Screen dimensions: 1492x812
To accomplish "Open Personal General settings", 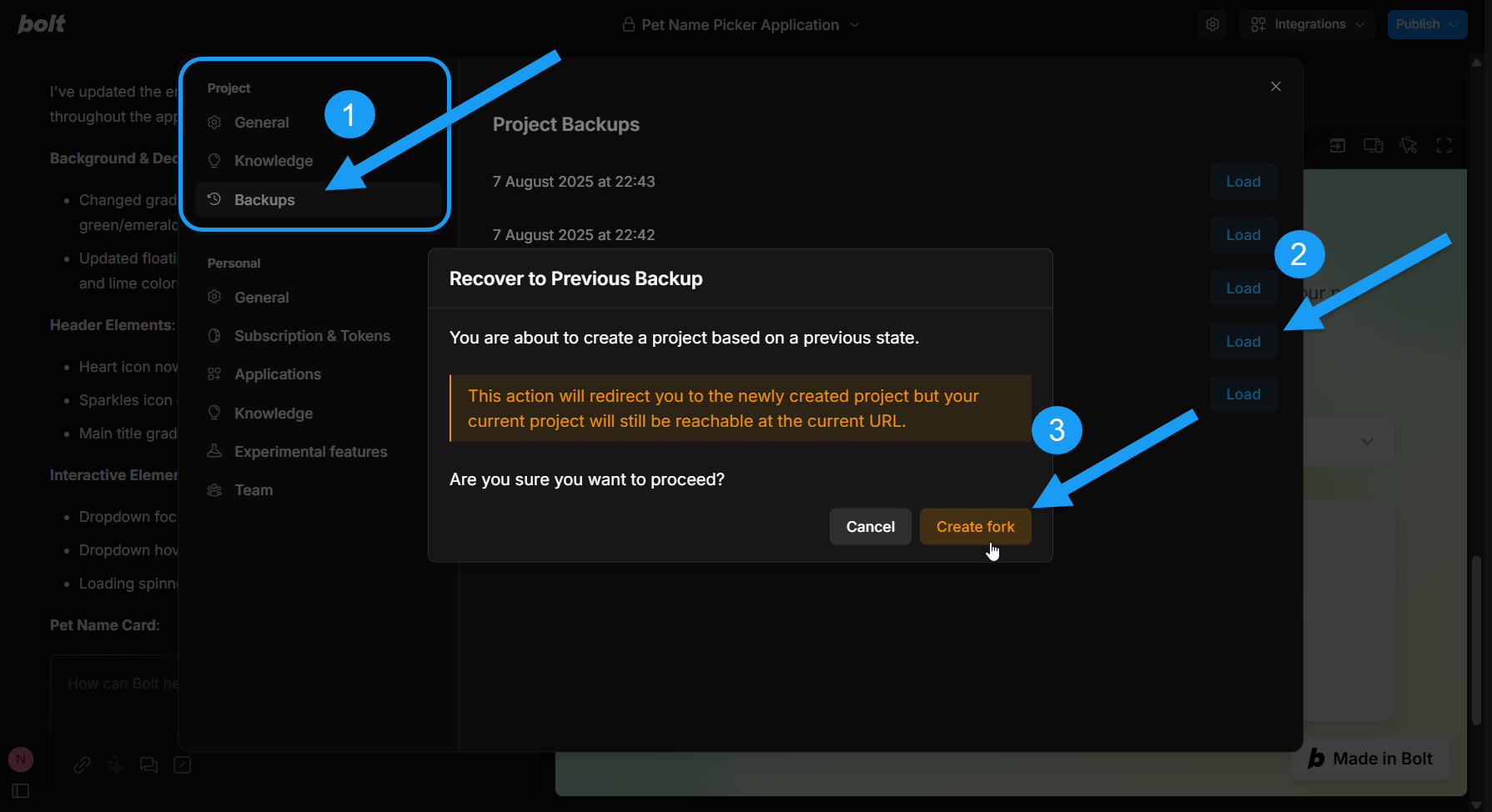I will 319,298.
